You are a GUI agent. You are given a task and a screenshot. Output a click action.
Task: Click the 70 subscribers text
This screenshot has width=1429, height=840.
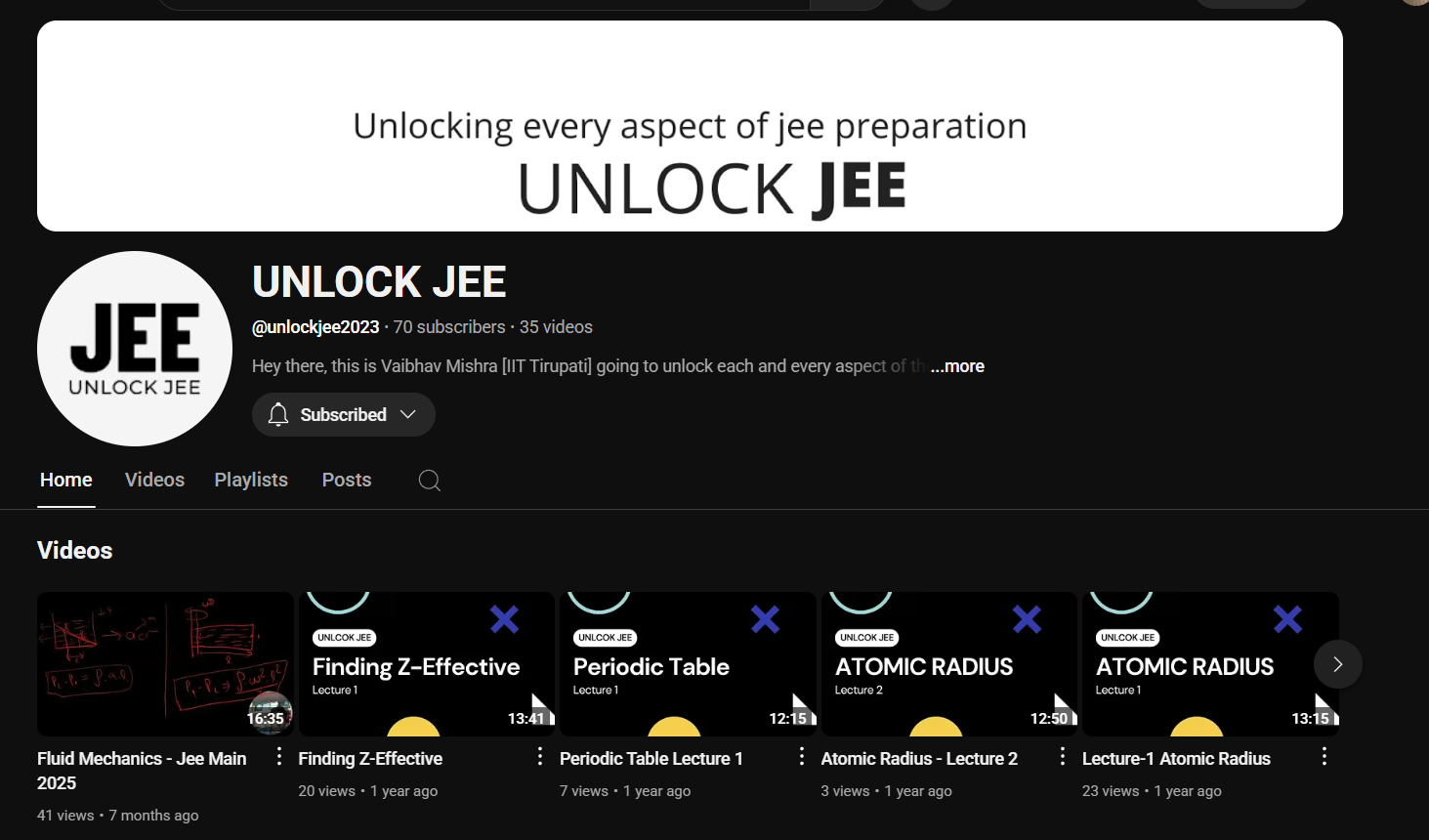coord(449,327)
